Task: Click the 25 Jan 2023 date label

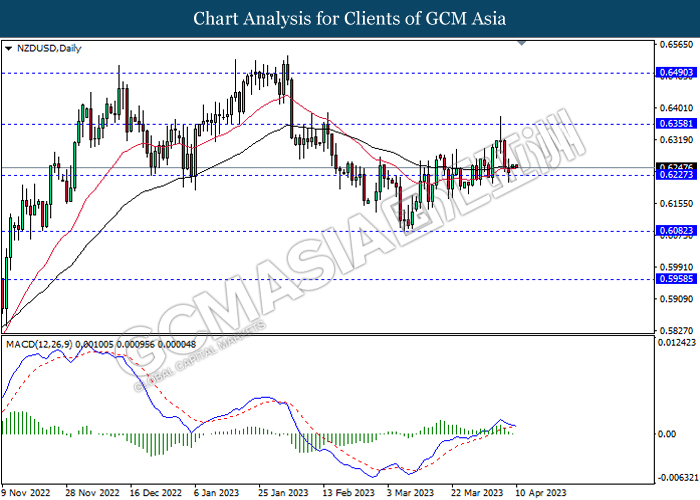Action: [283, 493]
